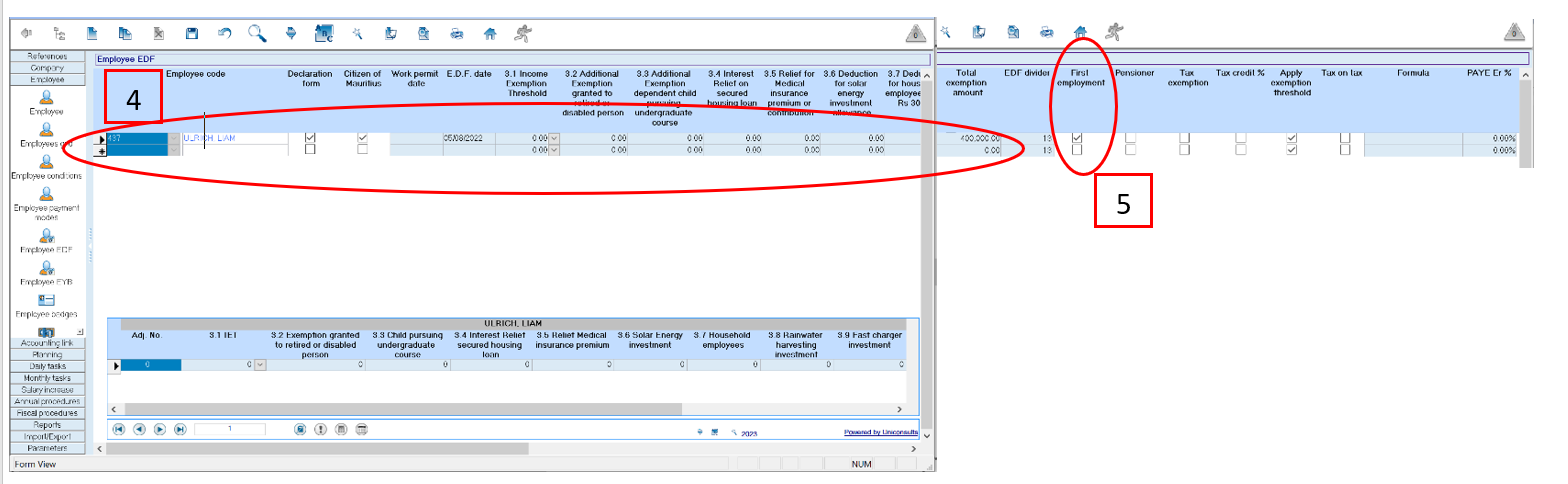
Task: Follow the Powered by Uniconsults link
Action: [880, 433]
